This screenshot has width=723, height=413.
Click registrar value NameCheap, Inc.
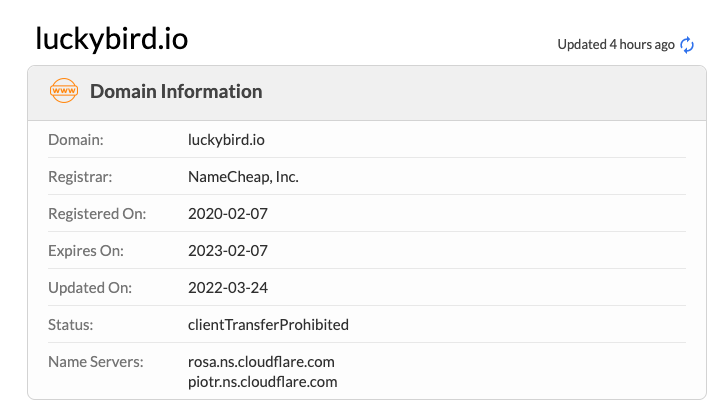click(243, 177)
